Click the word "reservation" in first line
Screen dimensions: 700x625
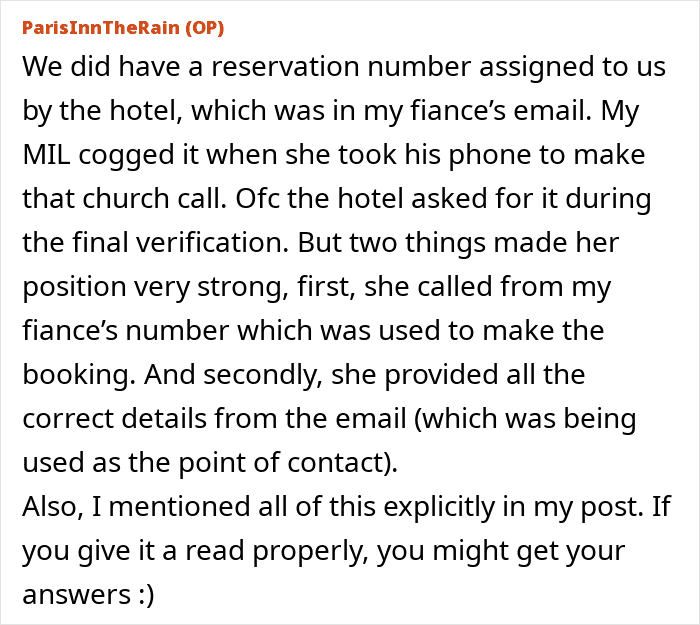point(285,67)
